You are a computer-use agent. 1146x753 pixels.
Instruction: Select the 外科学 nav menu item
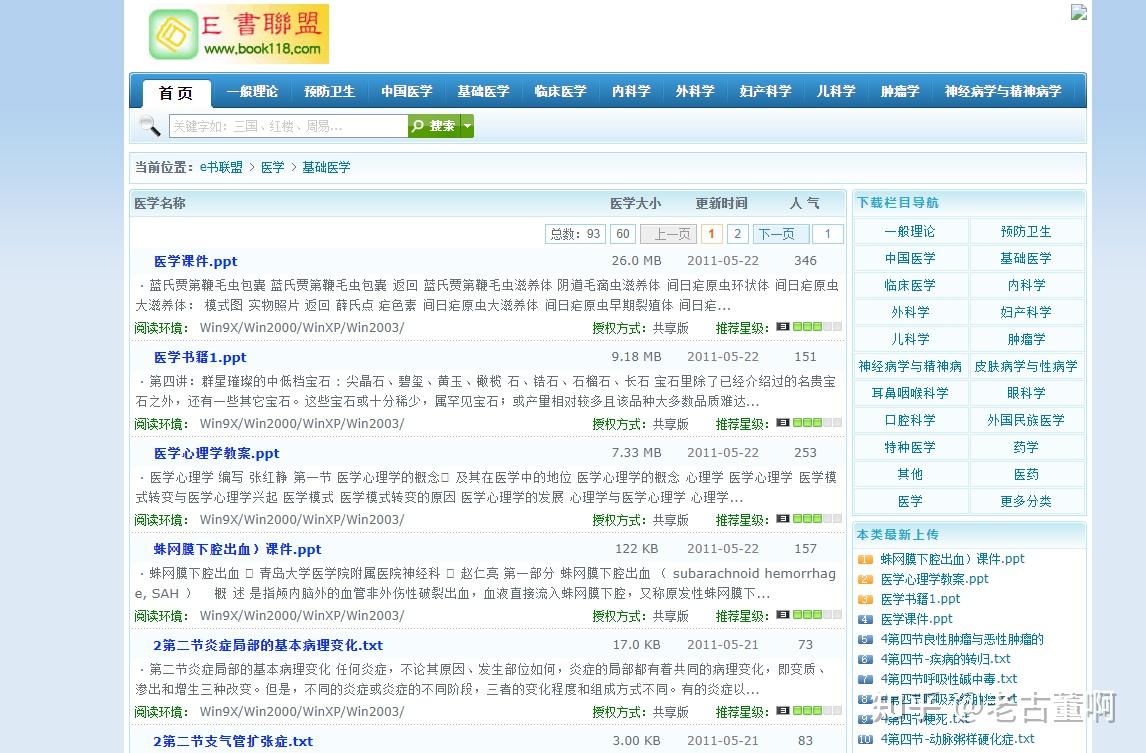pyautogui.click(x=695, y=91)
